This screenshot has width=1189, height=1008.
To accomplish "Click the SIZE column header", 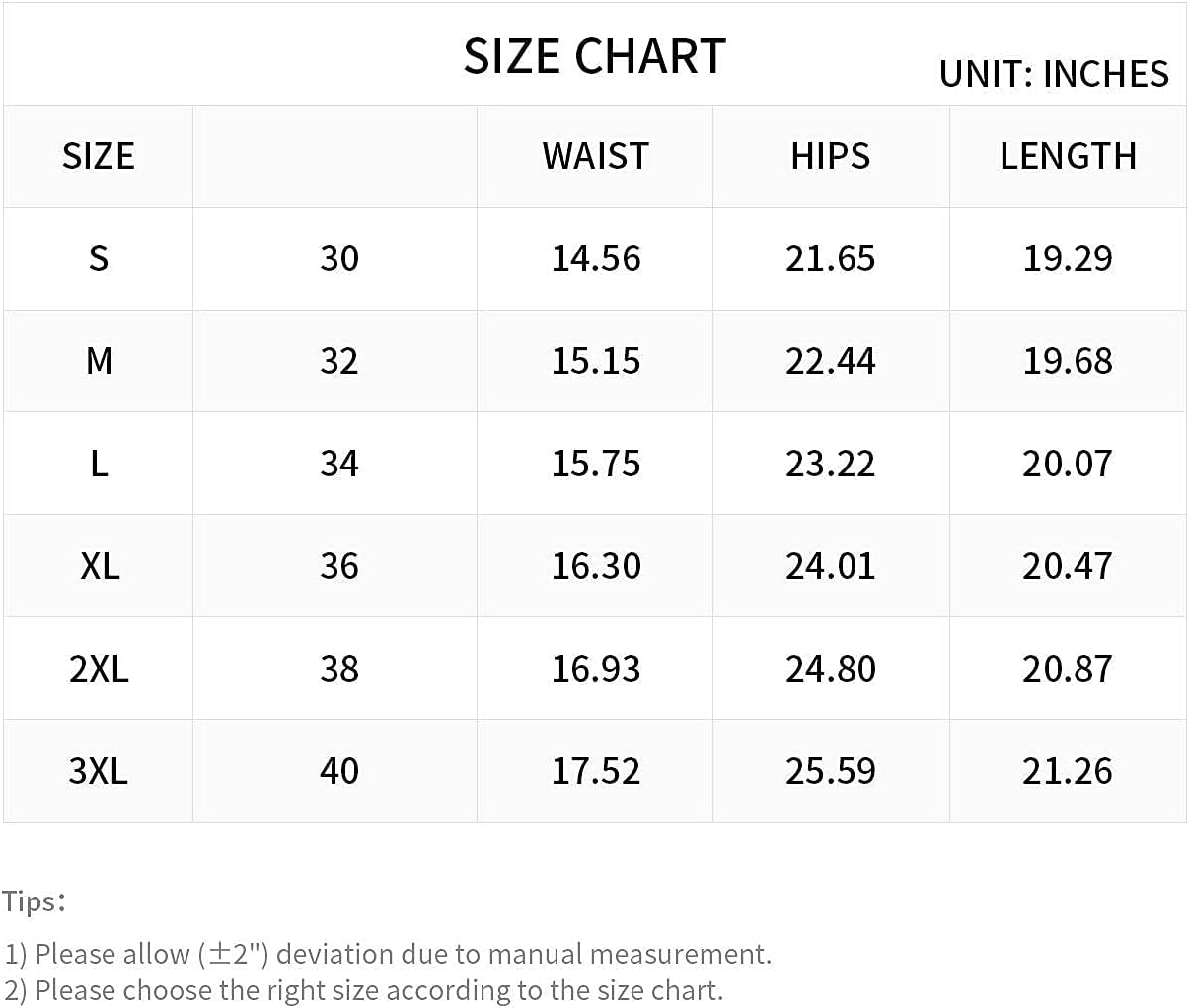I will click(x=98, y=156).
